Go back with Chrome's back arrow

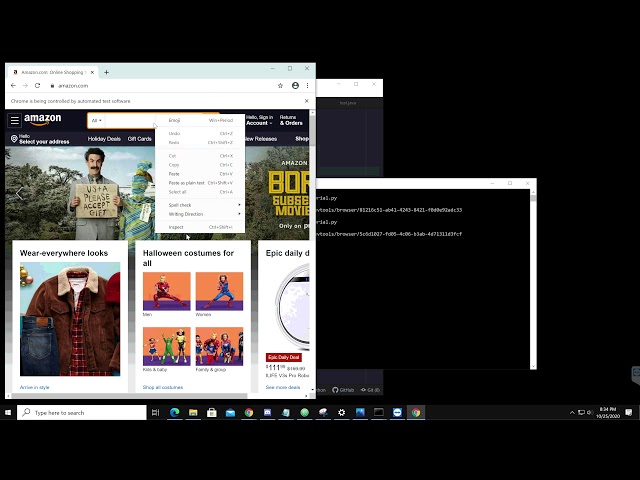[13, 86]
